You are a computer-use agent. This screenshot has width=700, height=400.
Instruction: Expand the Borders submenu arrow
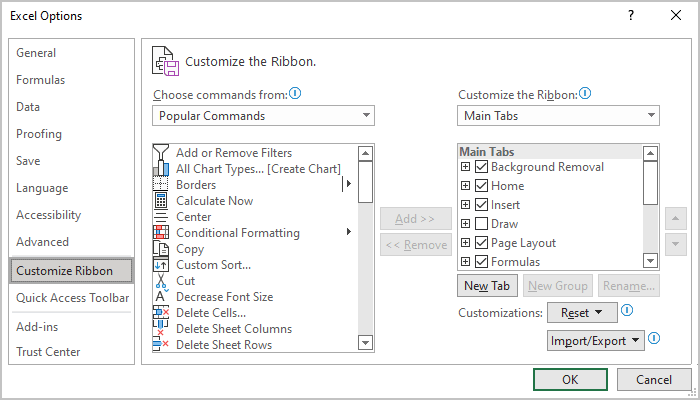coord(348,183)
